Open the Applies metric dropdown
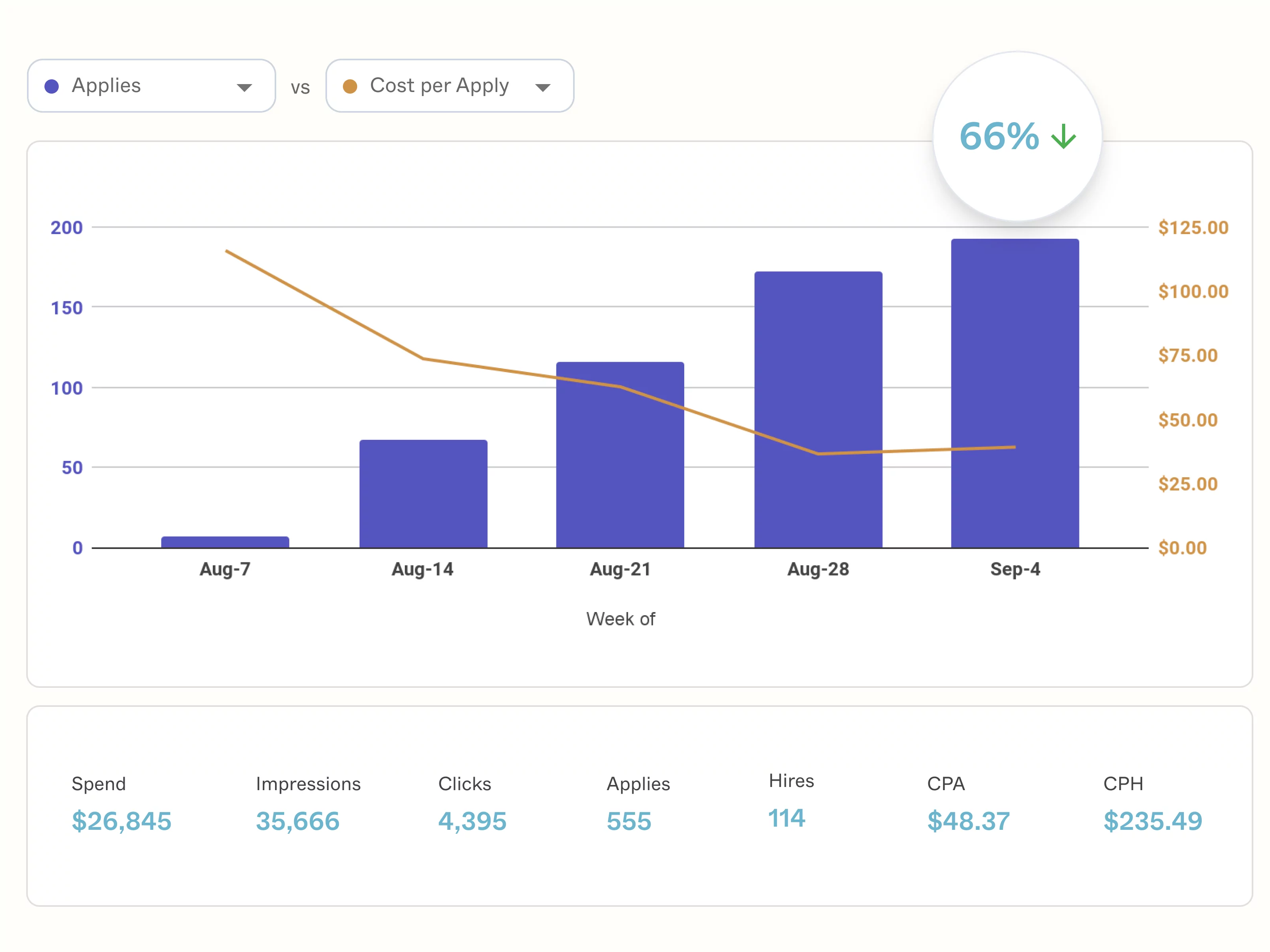Screen dimensions: 1270x952 (x=150, y=86)
